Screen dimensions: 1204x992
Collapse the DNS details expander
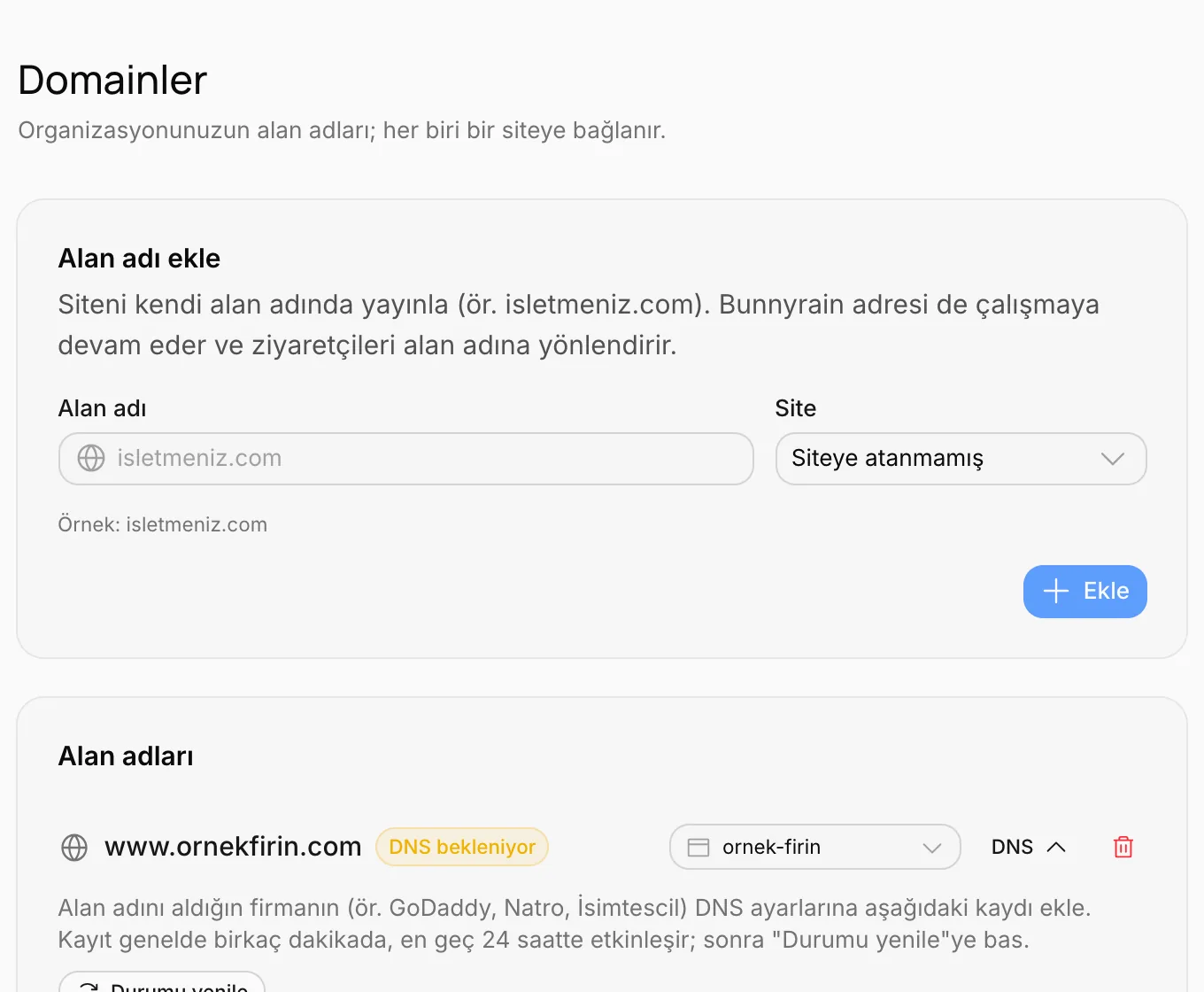pos(1029,847)
